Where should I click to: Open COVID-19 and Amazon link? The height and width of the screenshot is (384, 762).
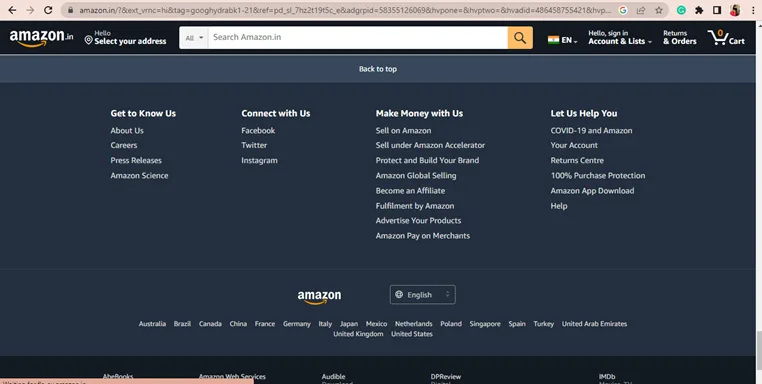coord(591,130)
